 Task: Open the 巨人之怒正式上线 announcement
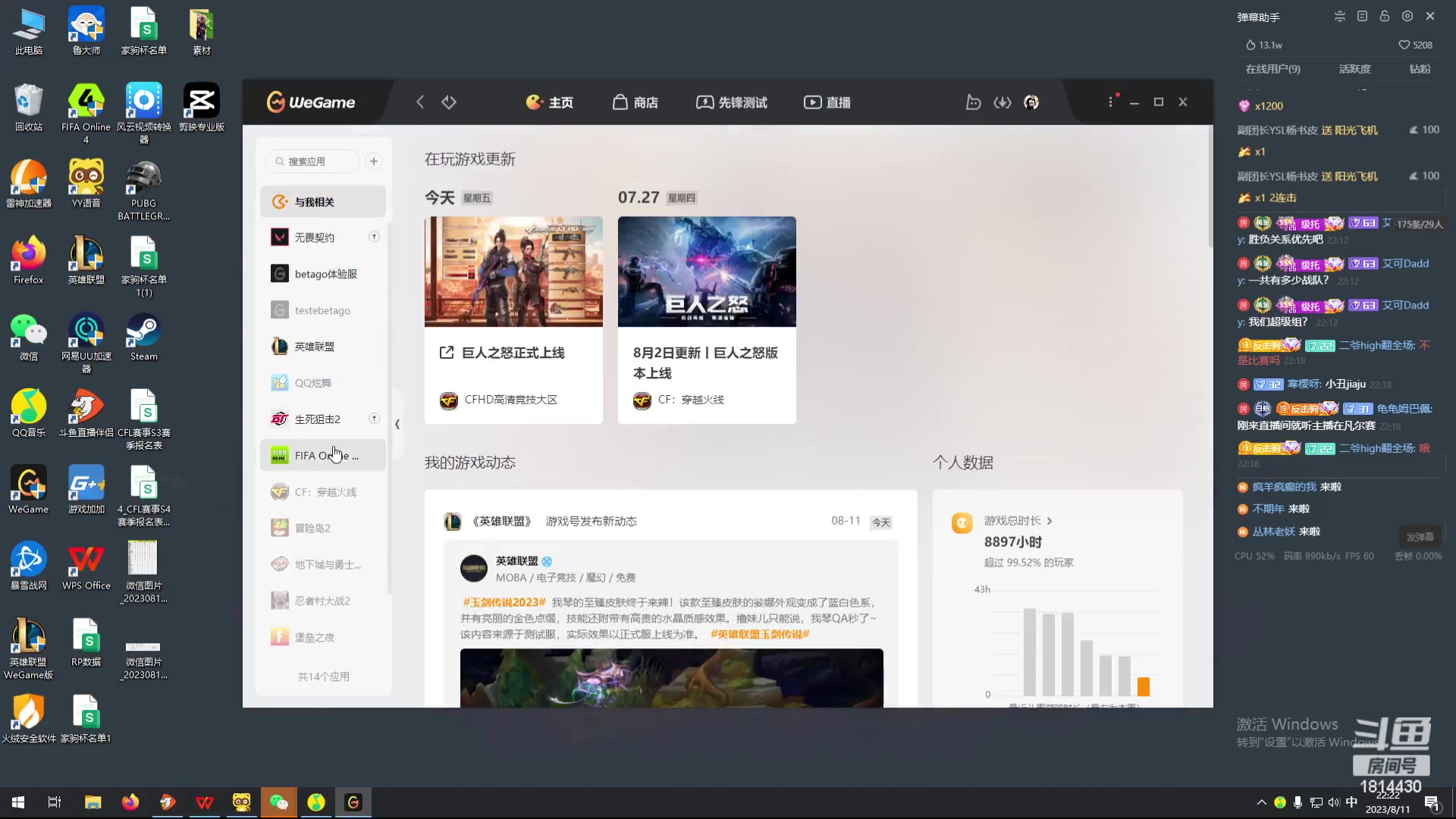(511, 352)
